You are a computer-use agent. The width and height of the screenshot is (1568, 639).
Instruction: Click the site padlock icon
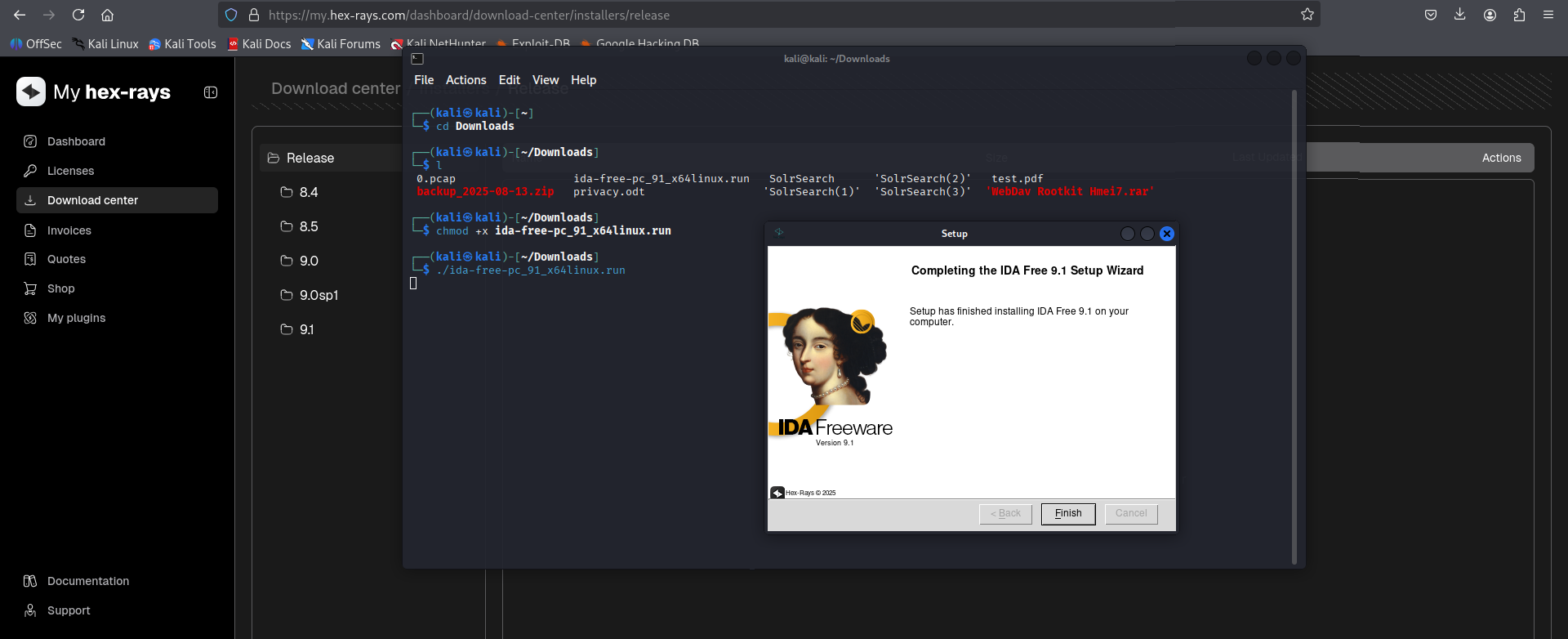pos(254,15)
